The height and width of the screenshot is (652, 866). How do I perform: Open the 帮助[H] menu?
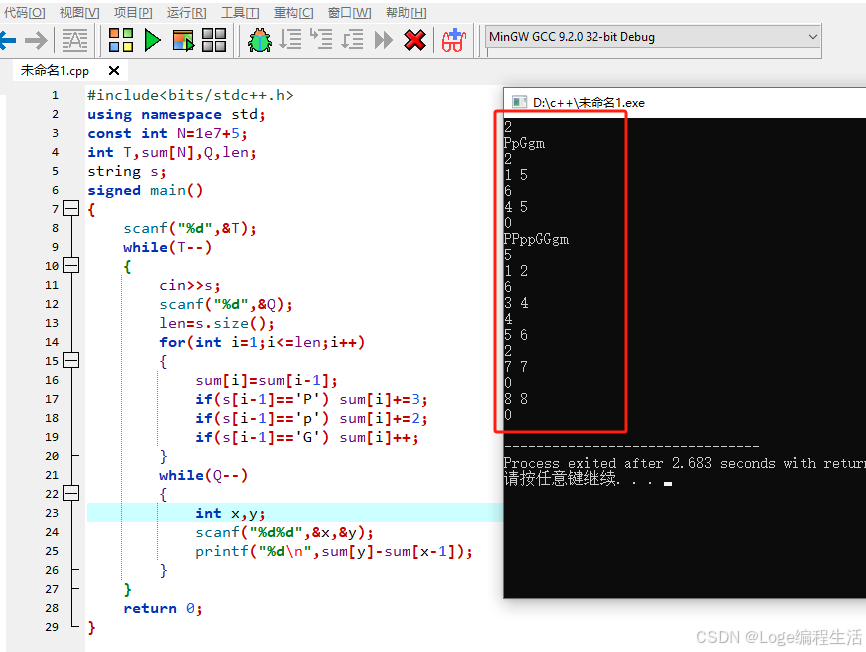[406, 12]
